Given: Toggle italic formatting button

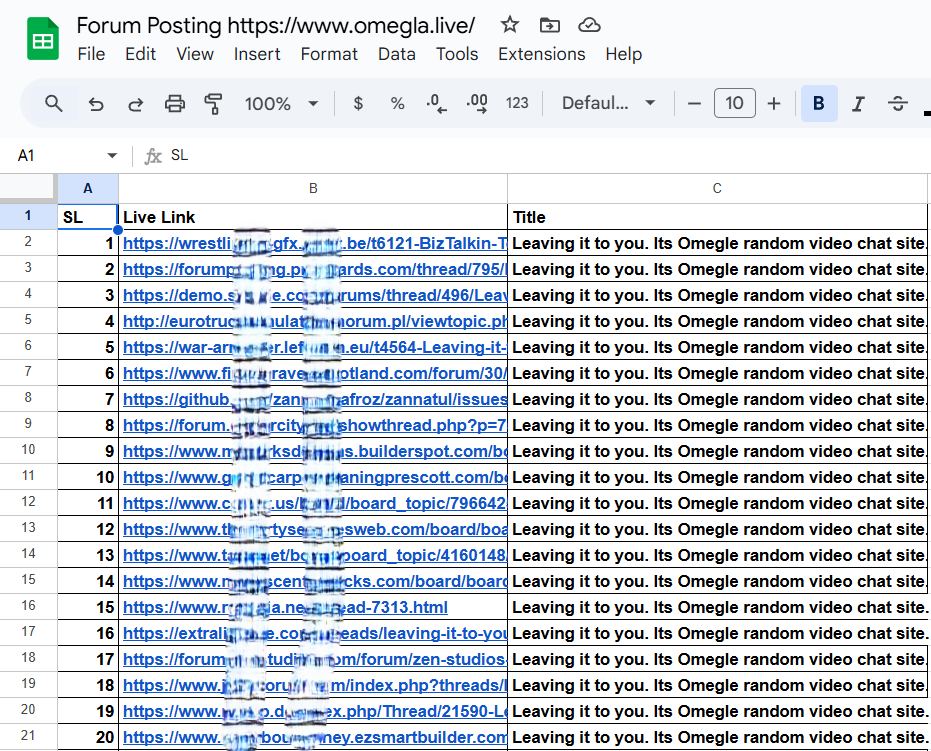Looking at the screenshot, I should point(858,103).
